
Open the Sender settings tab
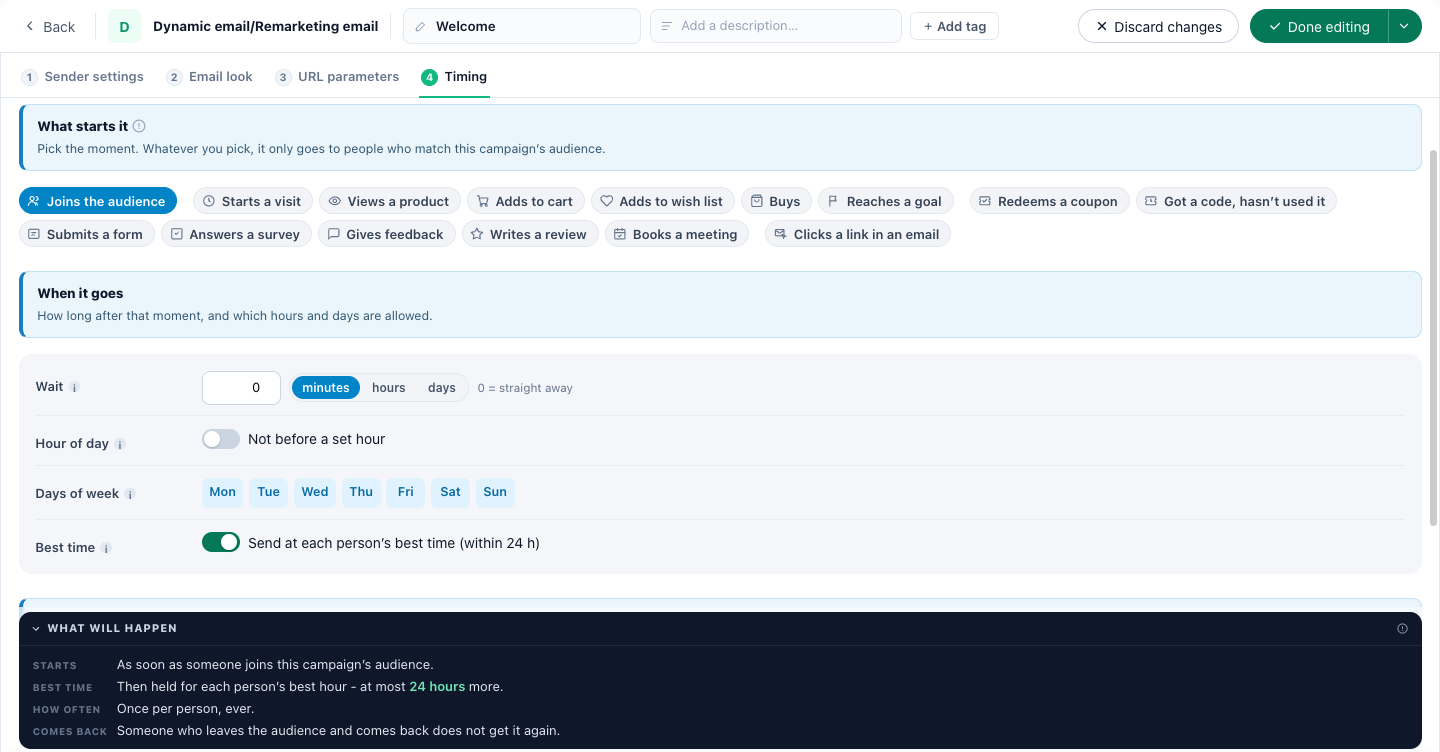coord(83,77)
